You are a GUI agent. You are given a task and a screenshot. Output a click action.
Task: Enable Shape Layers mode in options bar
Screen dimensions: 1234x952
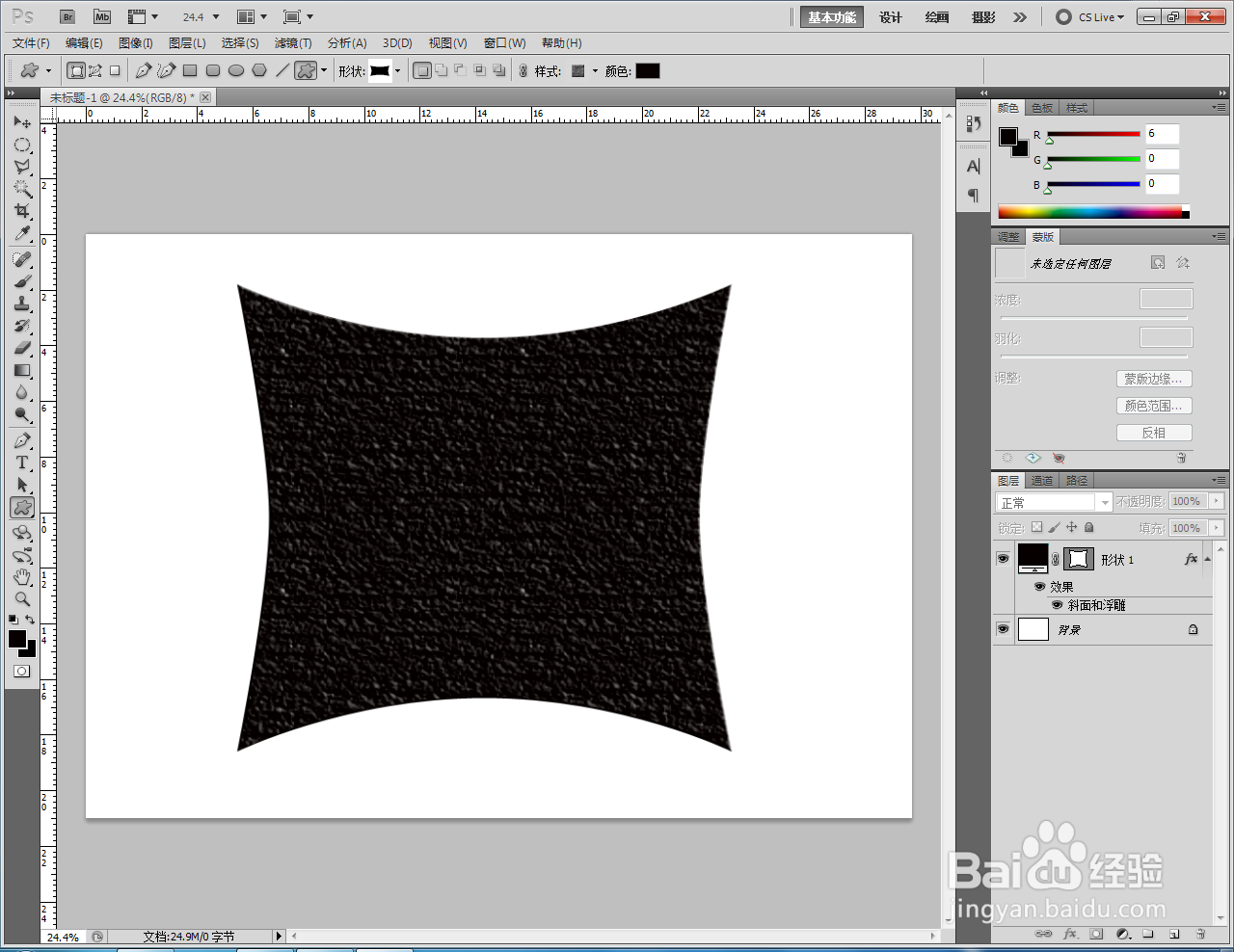pos(76,70)
